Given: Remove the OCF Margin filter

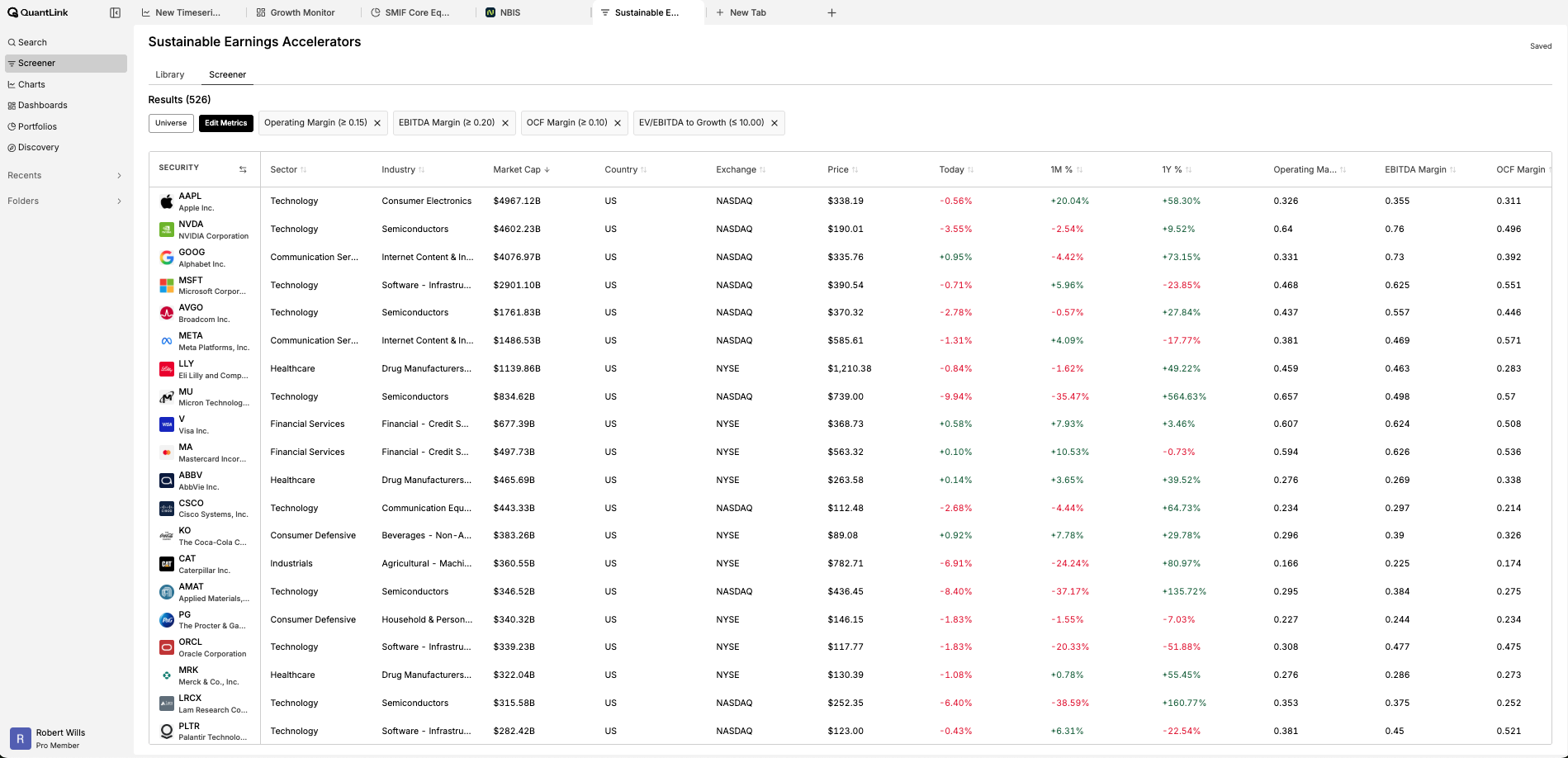Looking at the screenshot, I should [618, 123].
